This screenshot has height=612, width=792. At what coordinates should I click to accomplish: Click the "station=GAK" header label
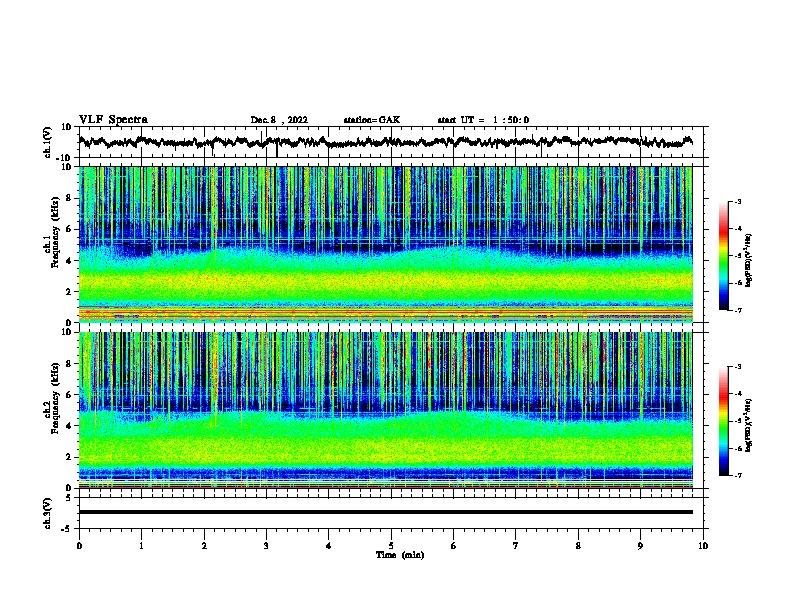click(x=372, y=120)
